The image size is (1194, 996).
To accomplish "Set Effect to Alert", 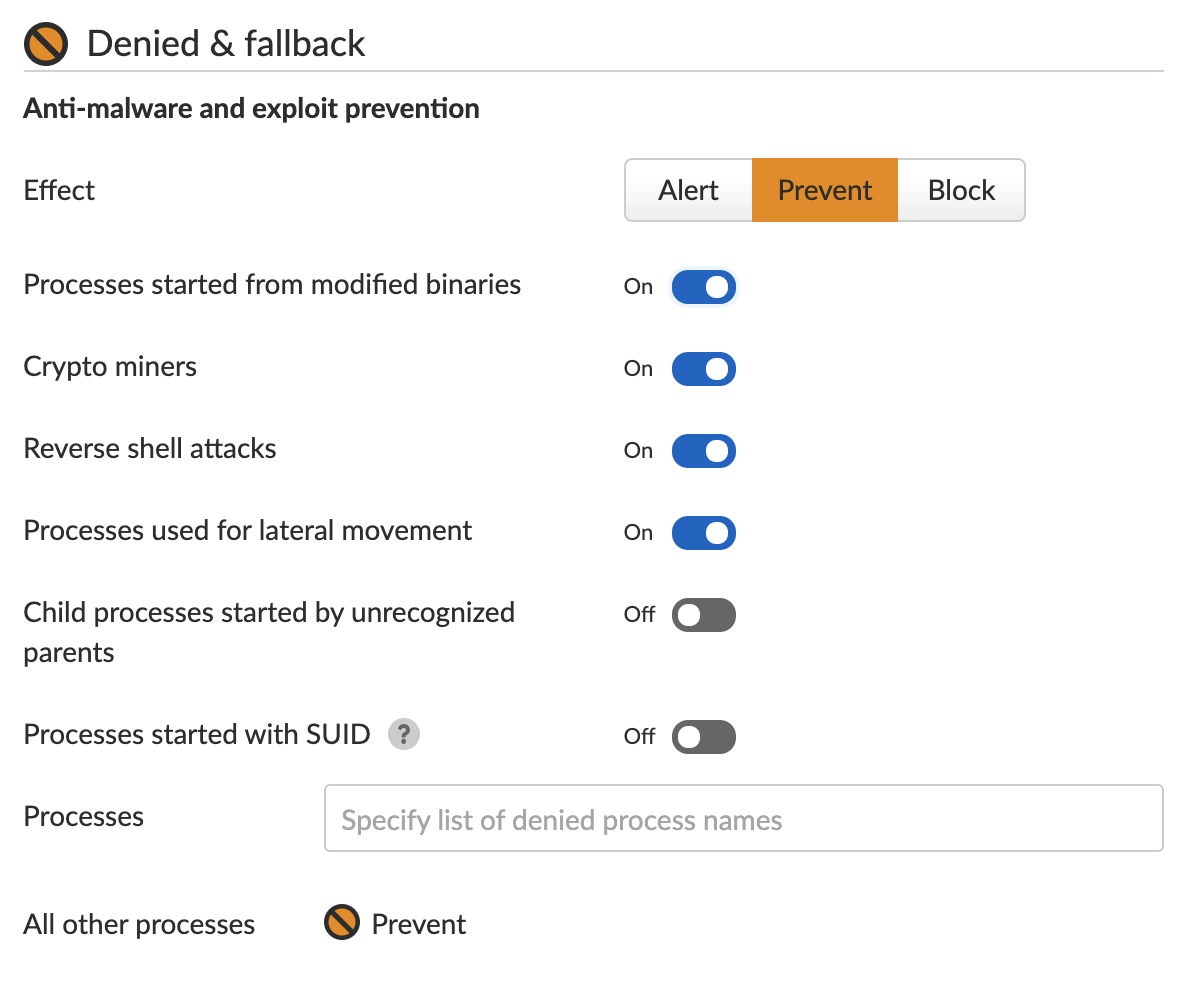I will click(x=688, y=190).
